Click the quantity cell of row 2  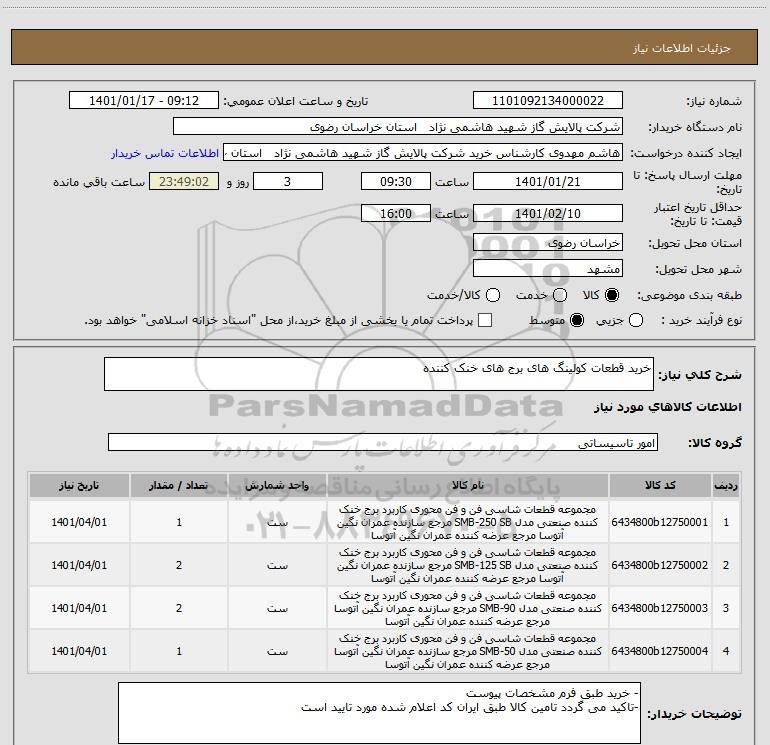pyautogui.click(x=179, y=565)
